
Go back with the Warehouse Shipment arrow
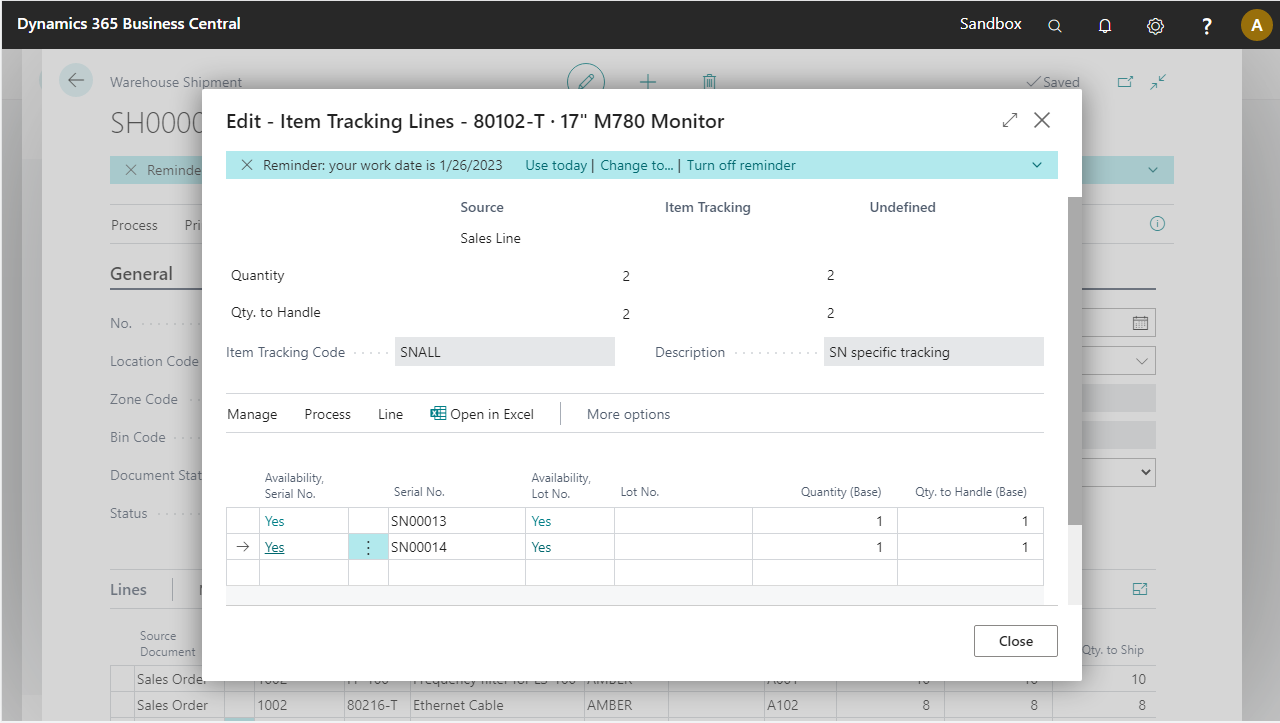(x=76, y=80)
